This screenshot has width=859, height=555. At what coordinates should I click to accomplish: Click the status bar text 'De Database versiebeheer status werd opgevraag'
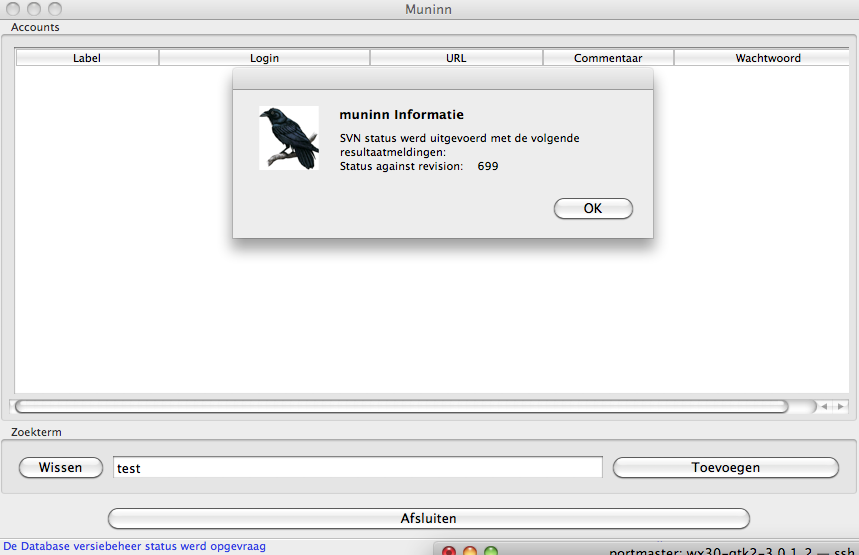tap(134, 546)
